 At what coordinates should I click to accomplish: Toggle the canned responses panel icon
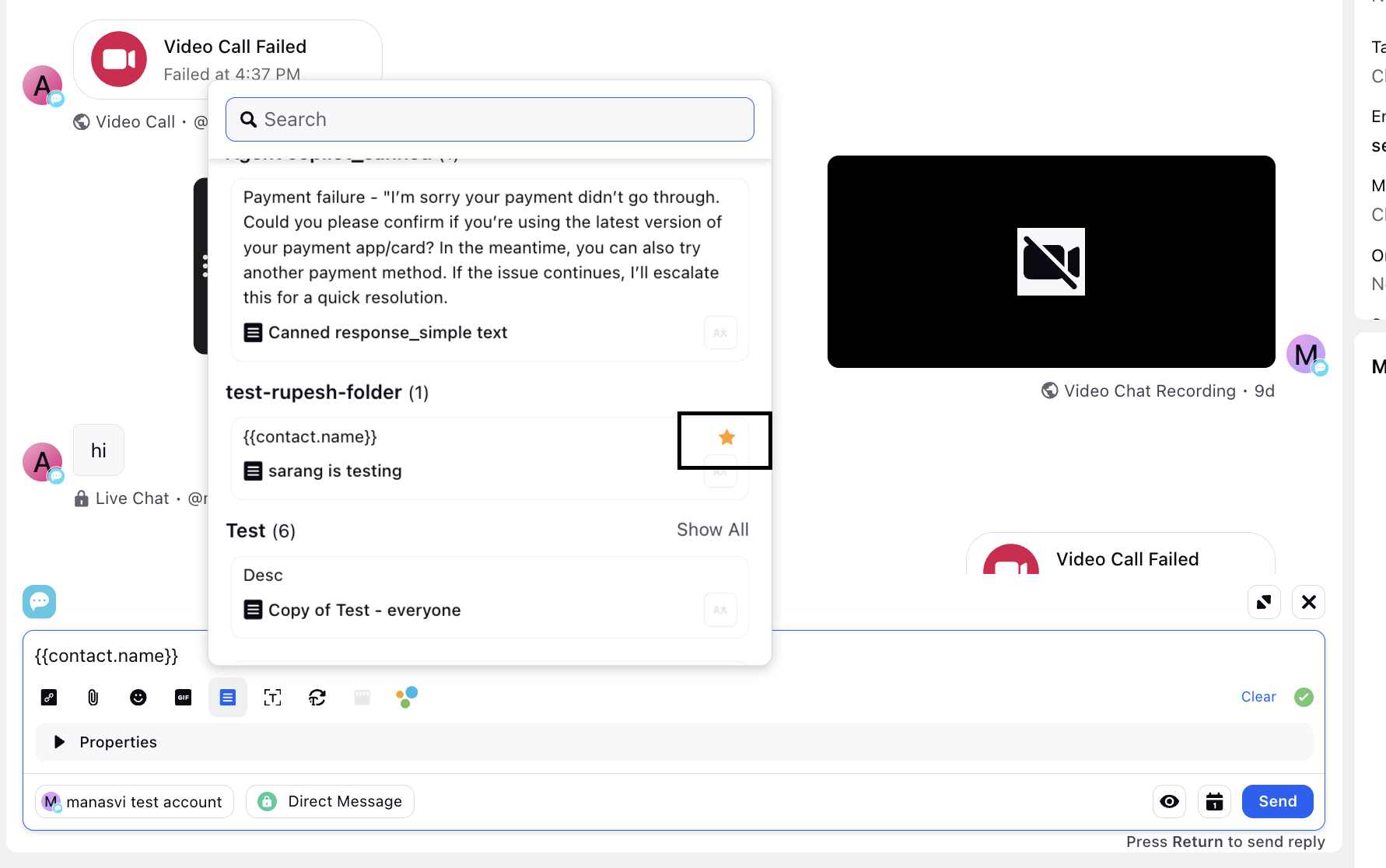point(228,697)
